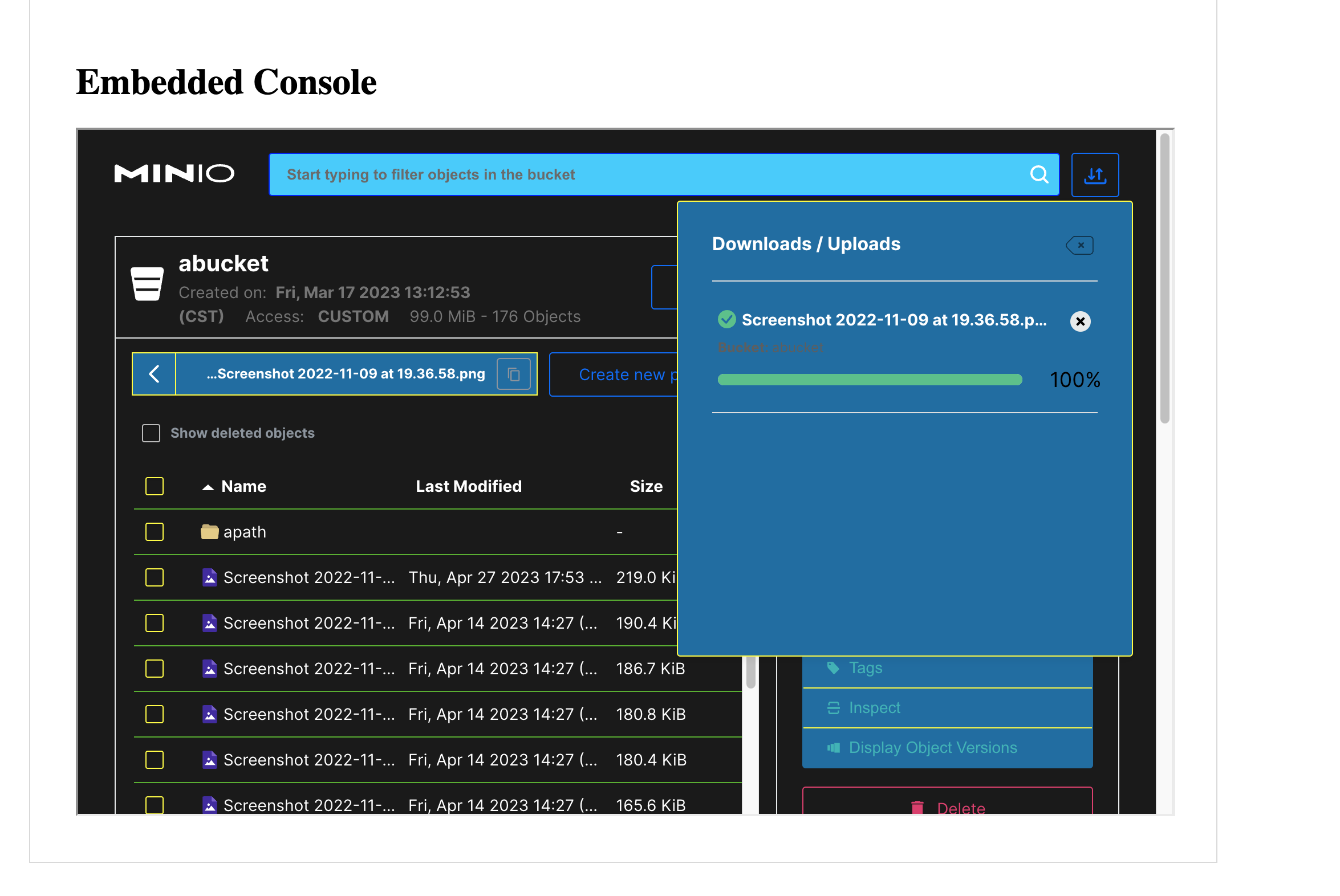
Task: Click the image icon of 180.8 KiB screenshot
Action: pos(209,714)
